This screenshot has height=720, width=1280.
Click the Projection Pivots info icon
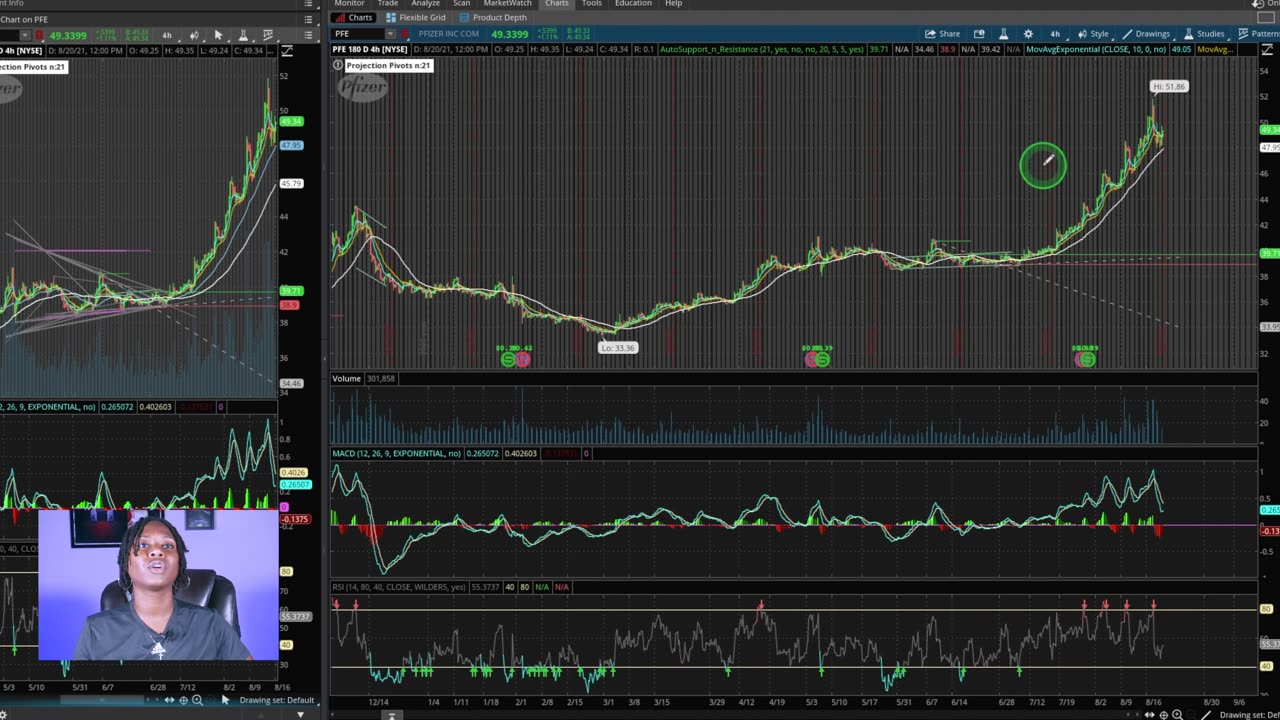[x=338, y=65]
